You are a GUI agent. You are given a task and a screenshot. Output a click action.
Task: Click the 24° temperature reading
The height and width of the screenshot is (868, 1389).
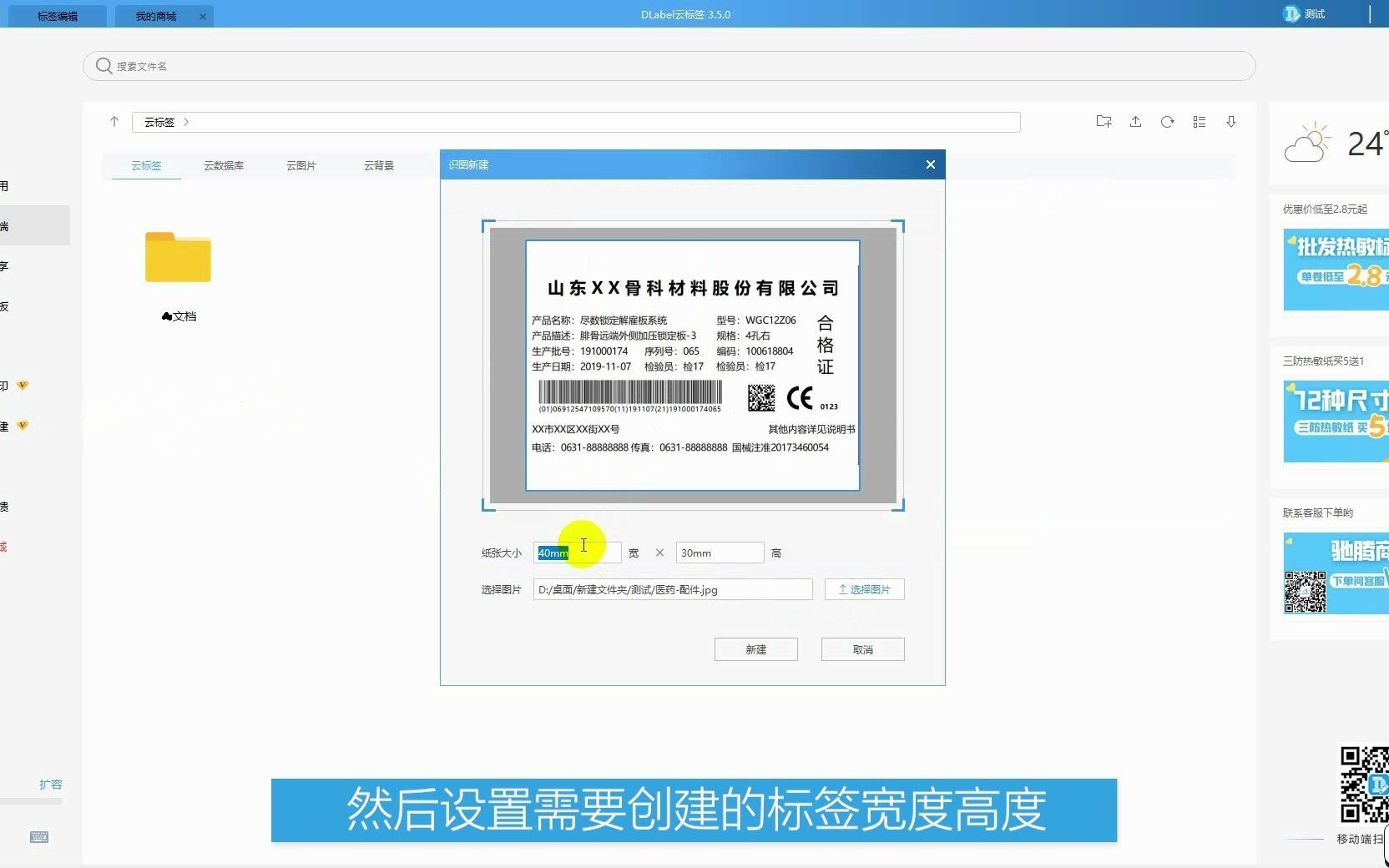(1368, 144)
